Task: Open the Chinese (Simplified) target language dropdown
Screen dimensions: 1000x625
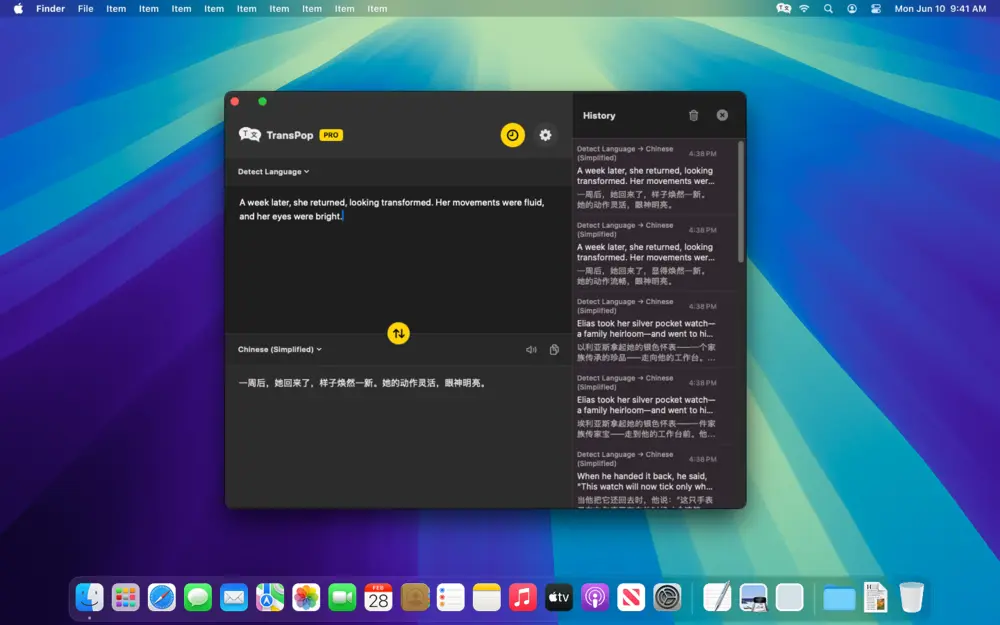Action: [x=280, y=348]
